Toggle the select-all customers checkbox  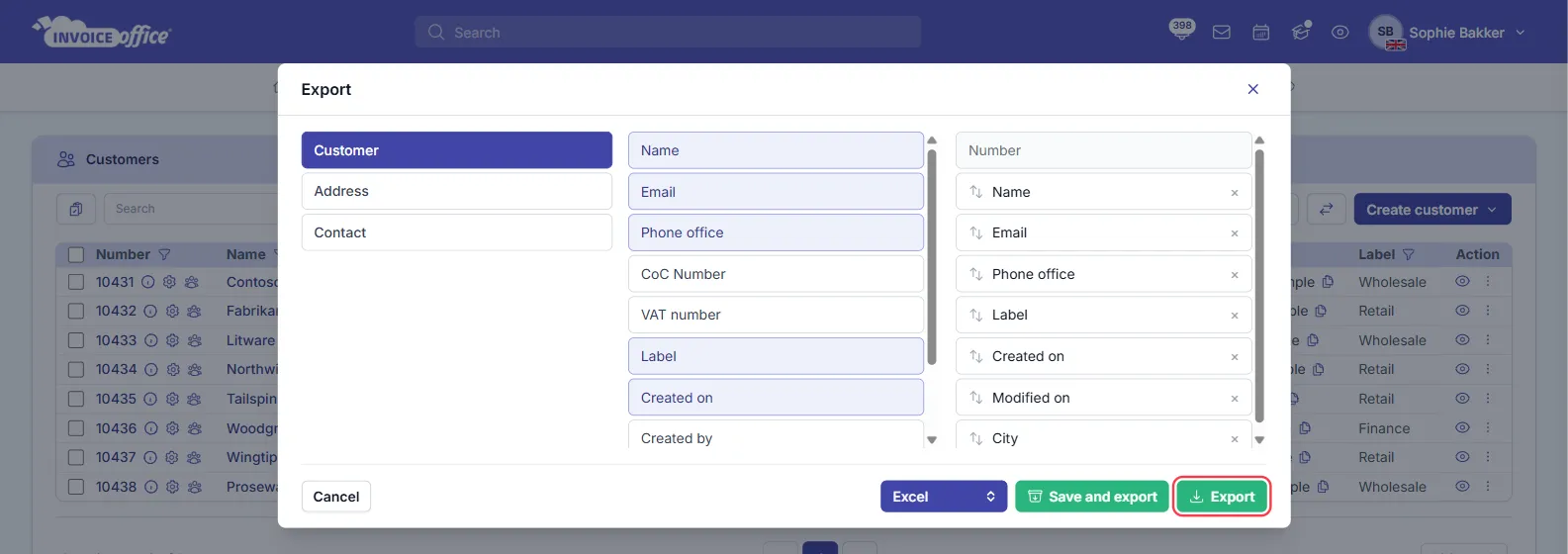(x=76, y=254)
